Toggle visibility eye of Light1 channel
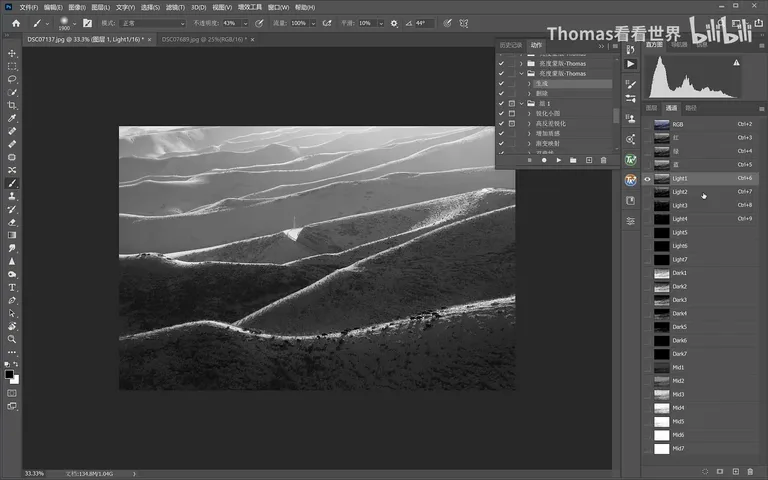 coord(647,179)
